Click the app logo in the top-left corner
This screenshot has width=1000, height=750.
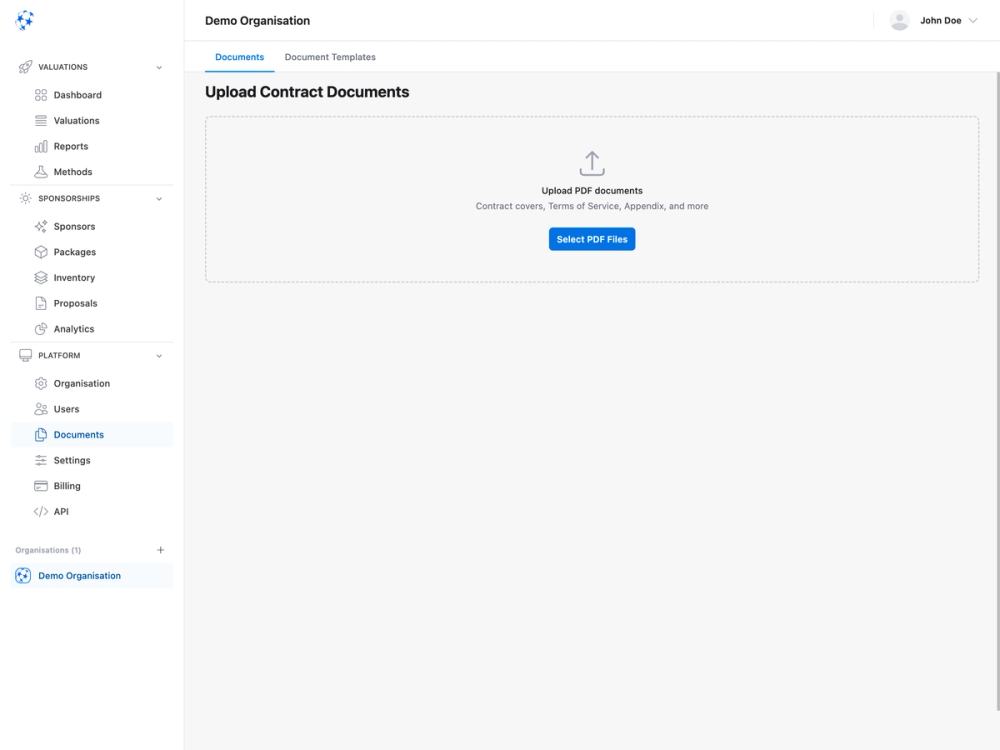pyautogui.click(x=25, y=19)
